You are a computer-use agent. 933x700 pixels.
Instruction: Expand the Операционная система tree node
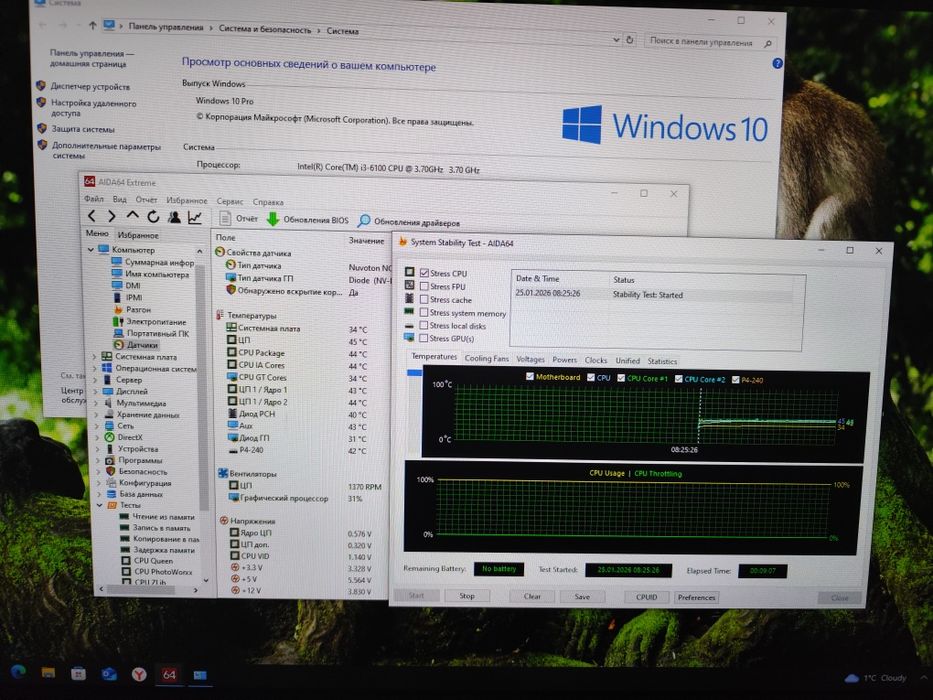[95, 368]
